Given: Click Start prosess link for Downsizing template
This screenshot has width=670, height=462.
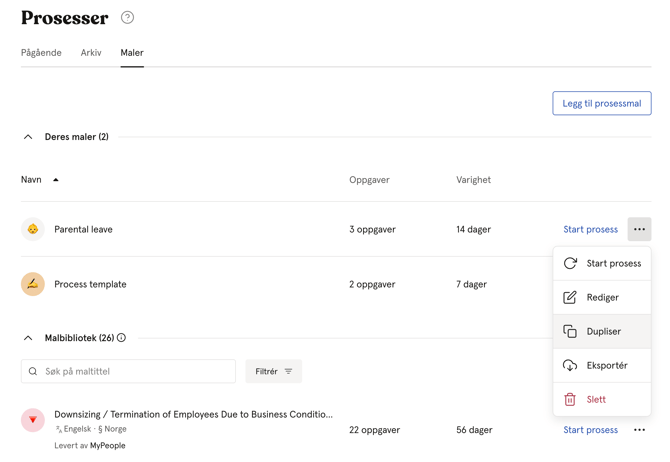Looking at the screenshot, I should click(x=591, y=430).
